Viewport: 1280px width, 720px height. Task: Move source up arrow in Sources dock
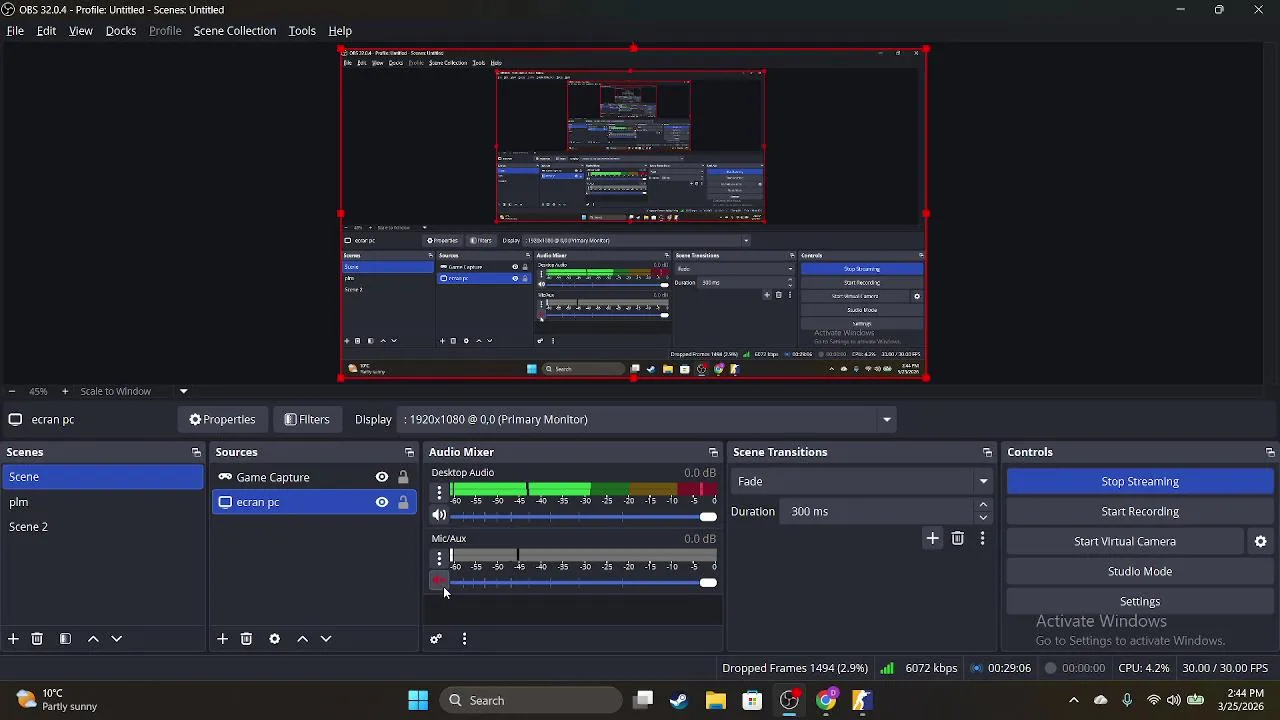(x=302, y=639)
